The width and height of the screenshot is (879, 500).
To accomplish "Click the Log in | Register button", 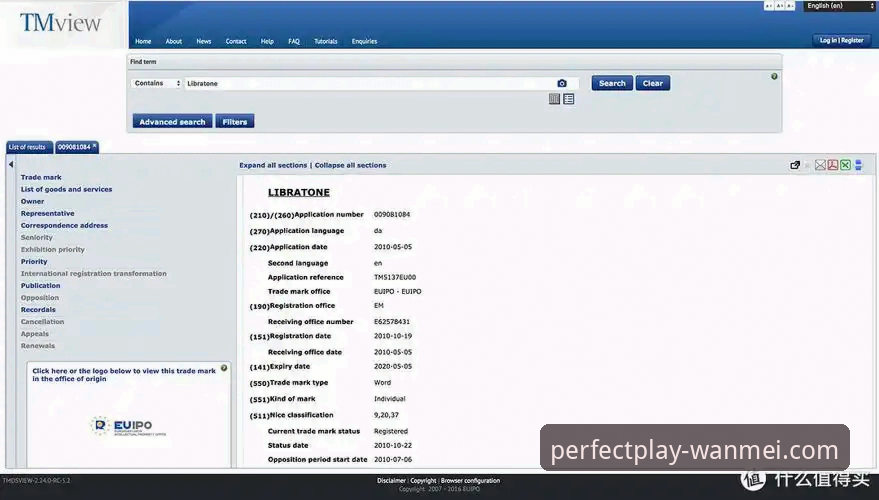I will click(841, 40).
